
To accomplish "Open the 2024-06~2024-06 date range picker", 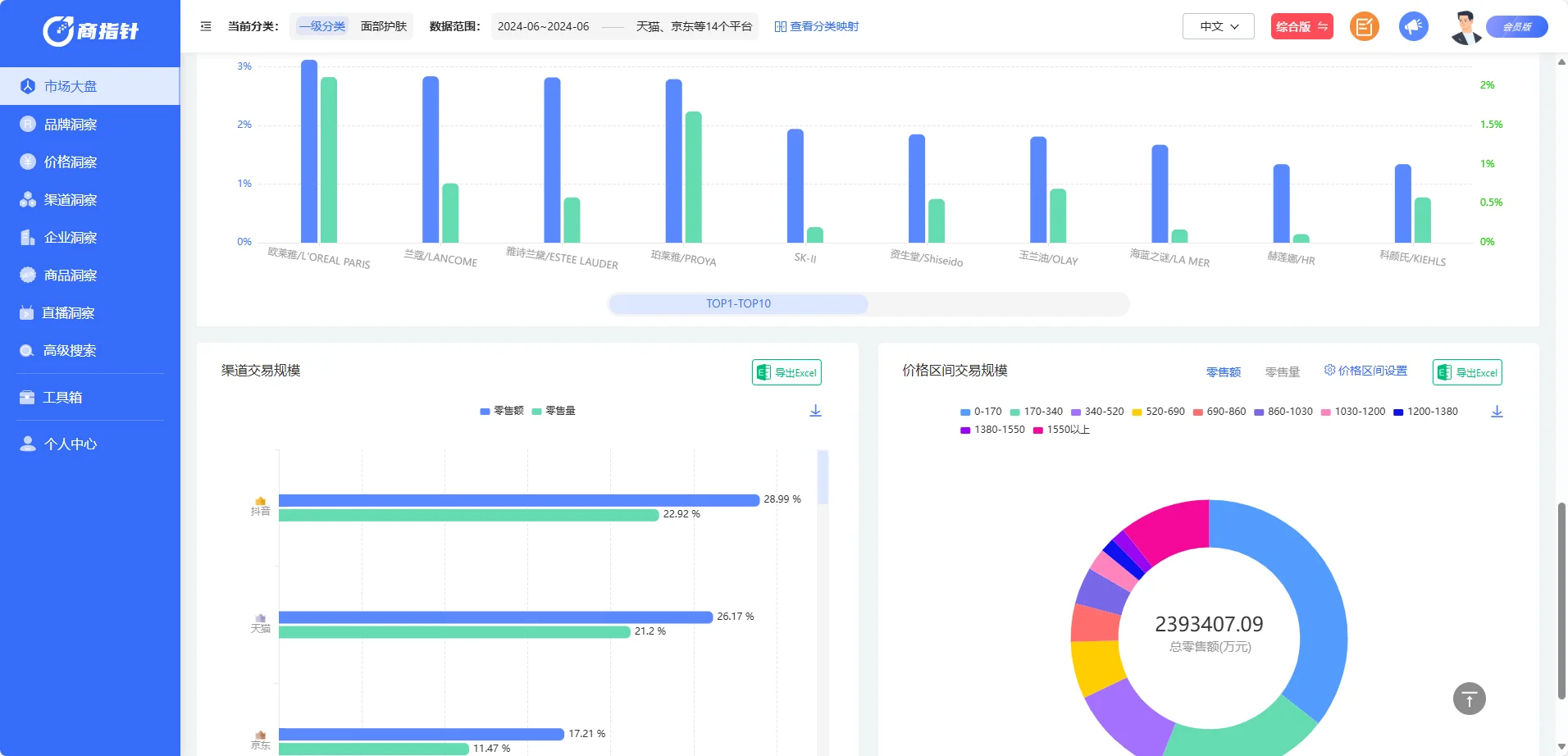I will click(x=543, y=26).
